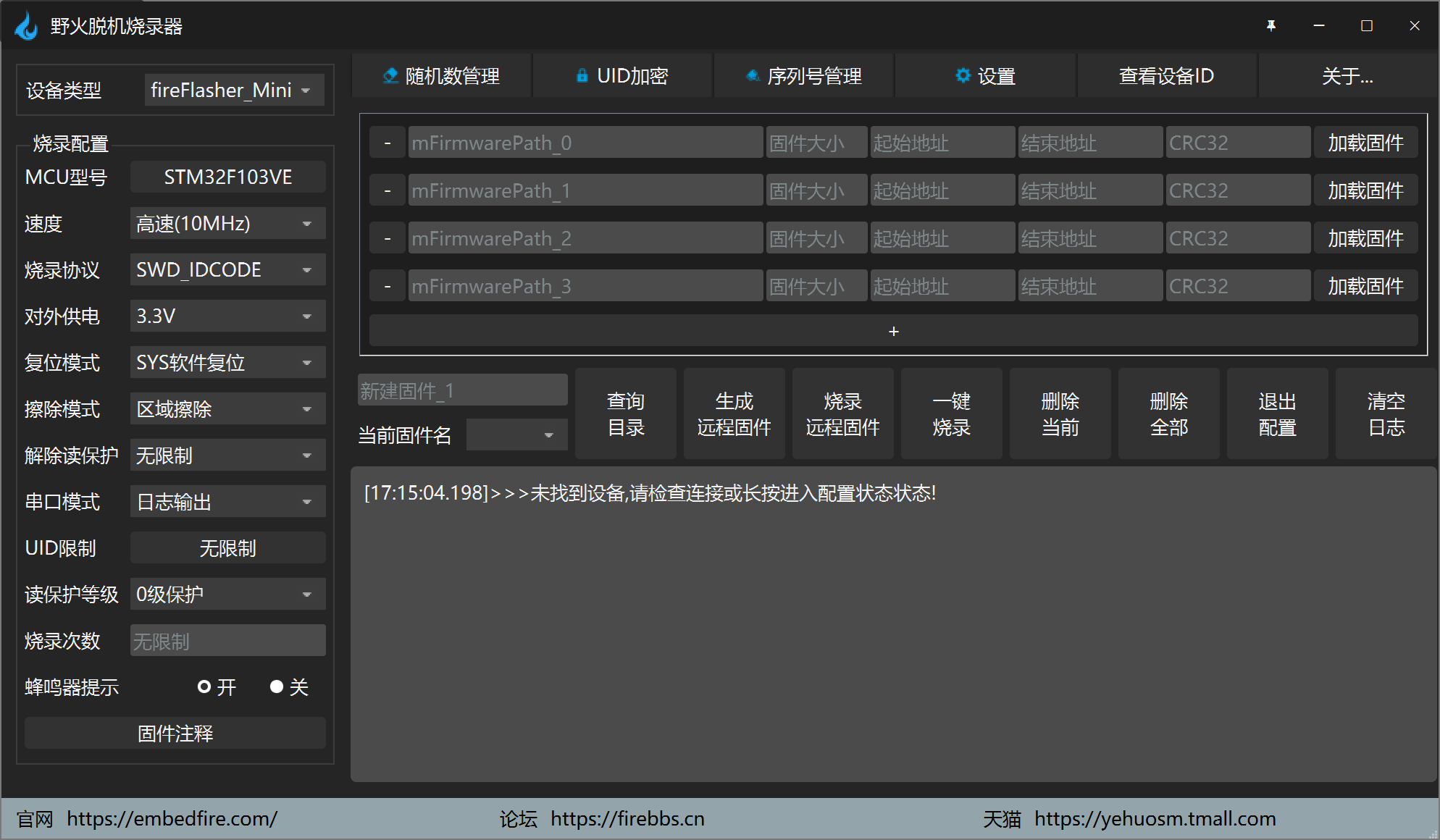Click 加载固件 for mFirmwarePath_1

click(x=1365, y=190)
